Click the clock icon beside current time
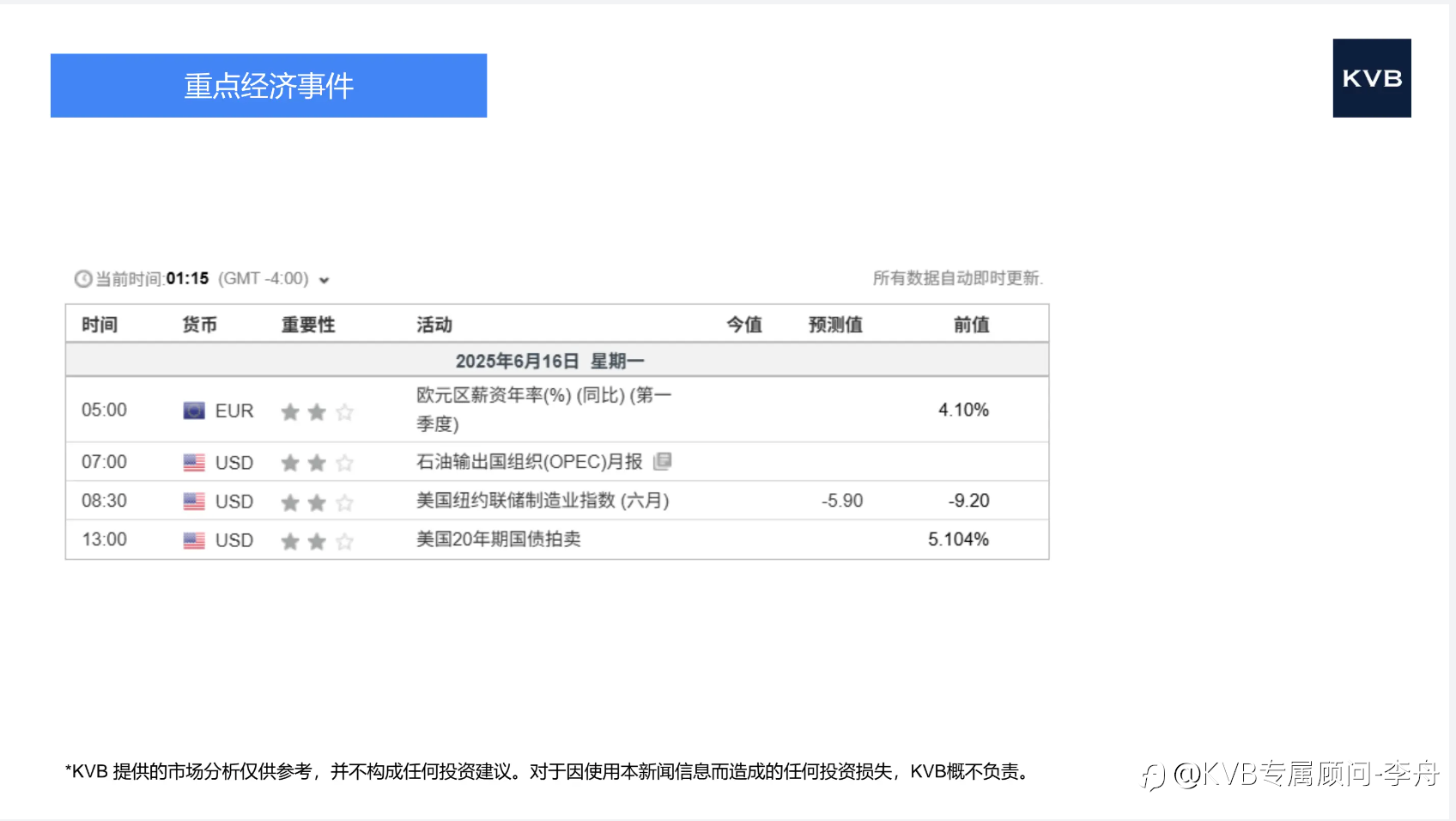 (83, 279)
